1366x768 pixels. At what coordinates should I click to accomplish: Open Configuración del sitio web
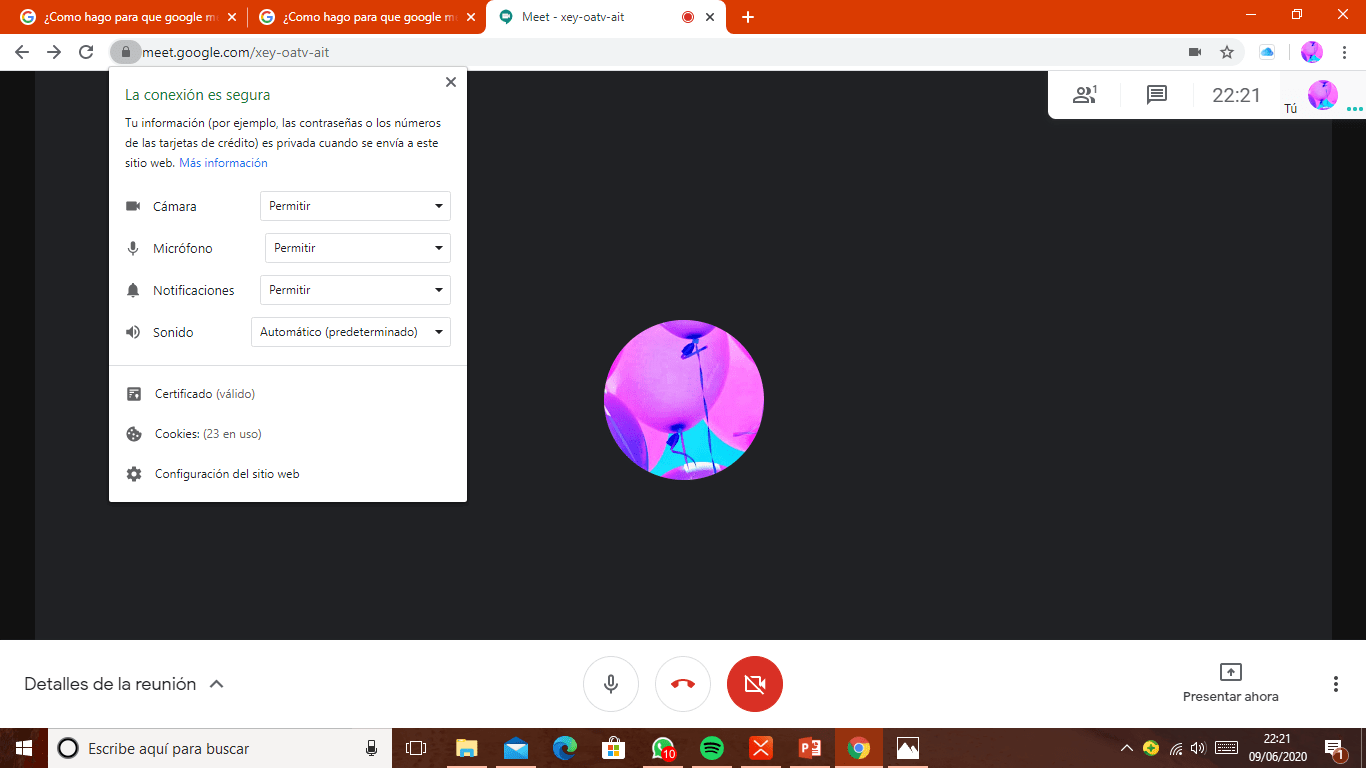point(226,473)
